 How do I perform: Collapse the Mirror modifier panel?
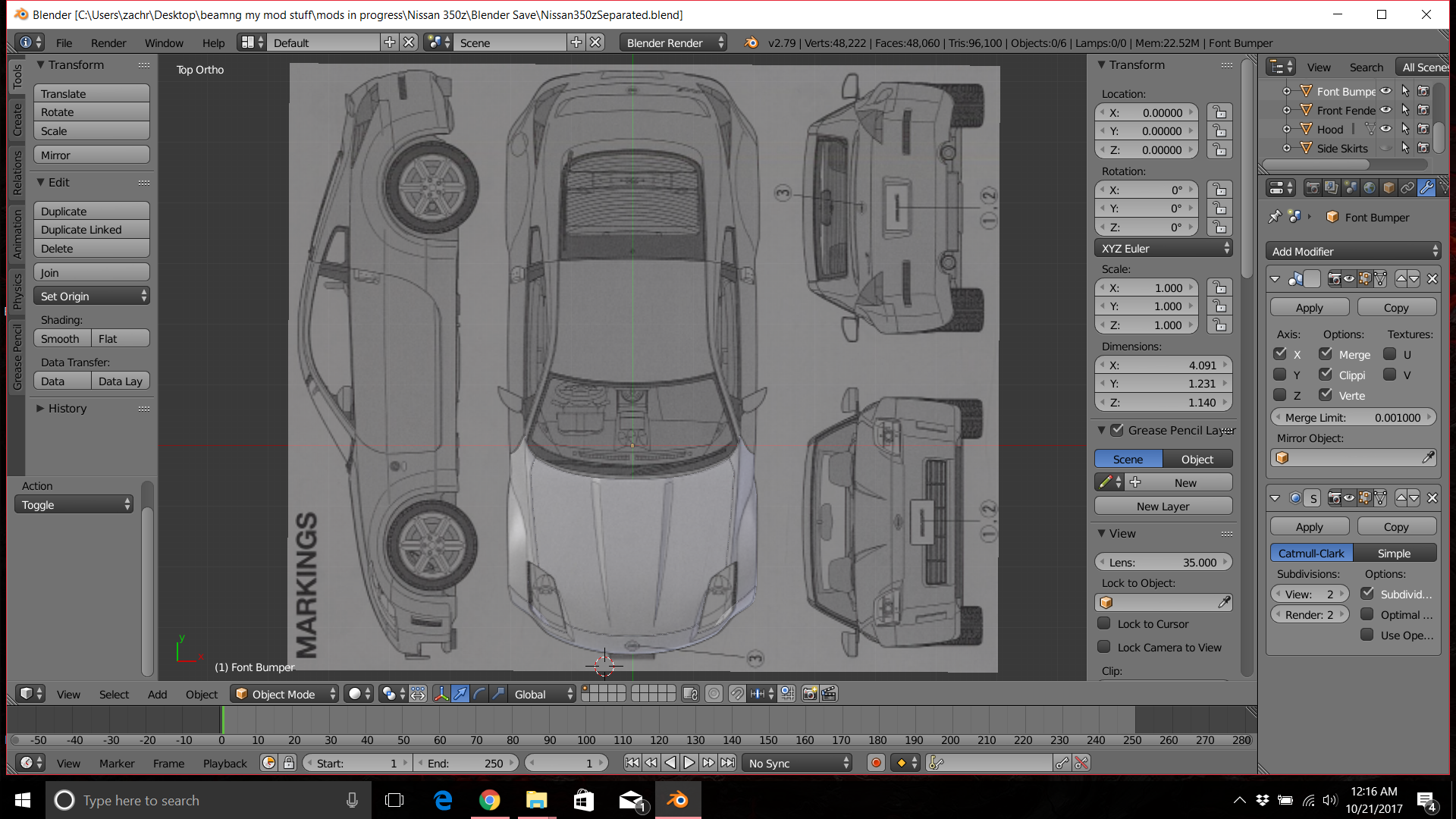[x=1275, y=279]
